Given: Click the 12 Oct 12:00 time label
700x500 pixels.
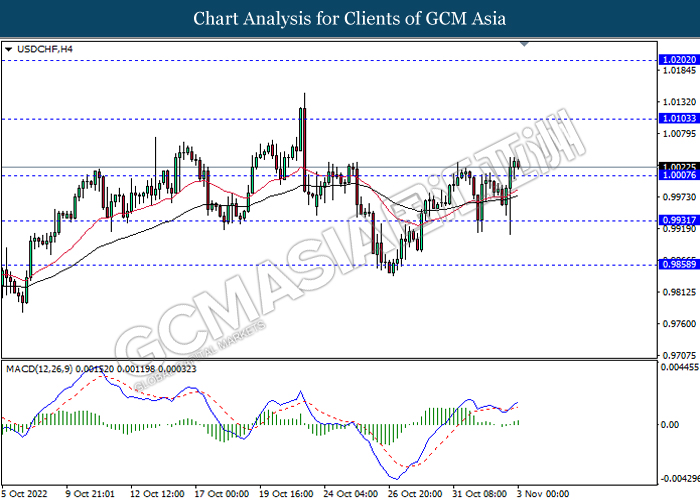Looking at the screenshot, I should (x=157, y=493).
